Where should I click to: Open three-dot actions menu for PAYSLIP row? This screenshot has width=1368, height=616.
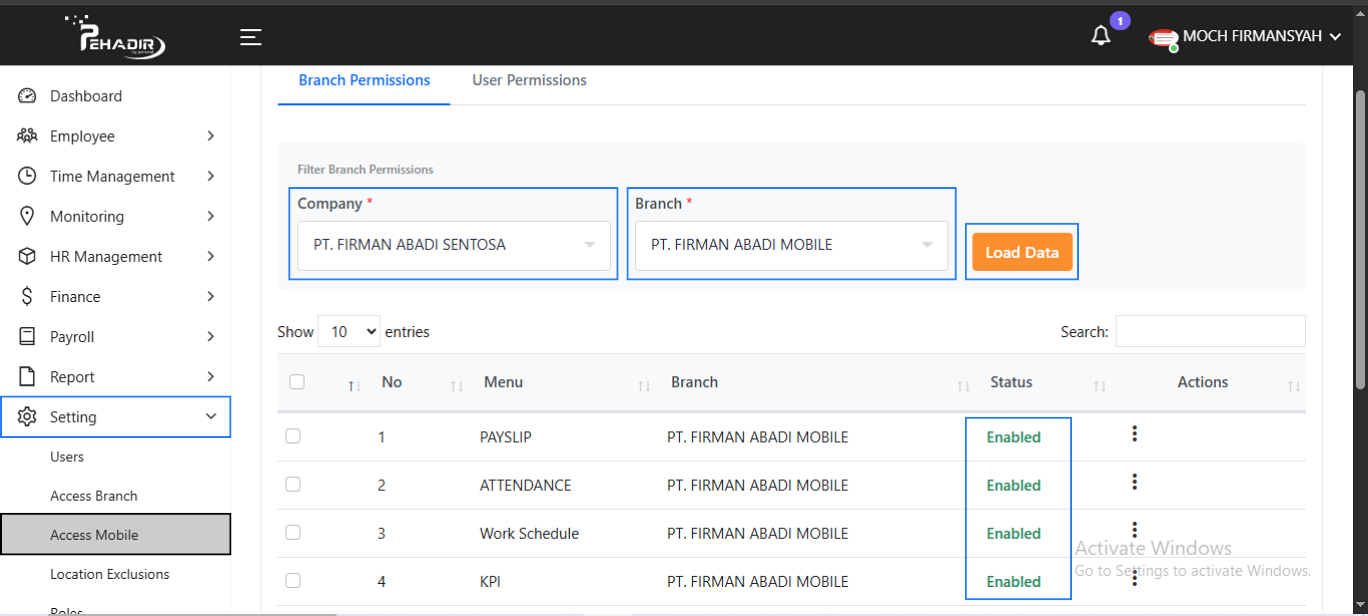tap(1134, 434)
